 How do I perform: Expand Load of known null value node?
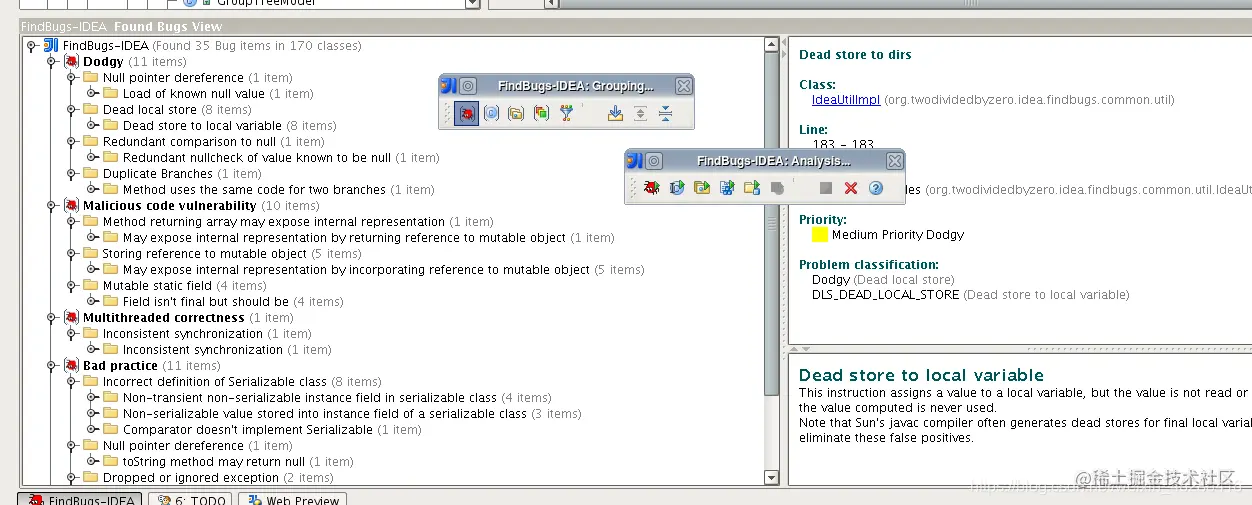(x=92, y=94)
